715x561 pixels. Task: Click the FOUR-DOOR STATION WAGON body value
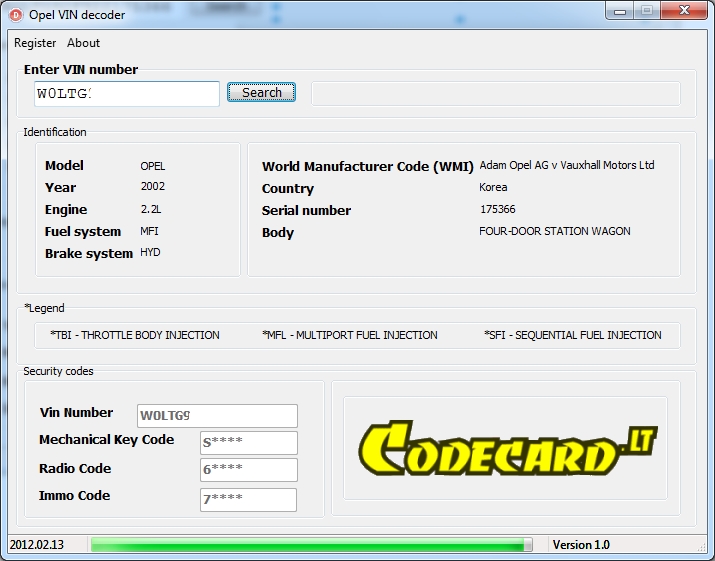point(554,231)
